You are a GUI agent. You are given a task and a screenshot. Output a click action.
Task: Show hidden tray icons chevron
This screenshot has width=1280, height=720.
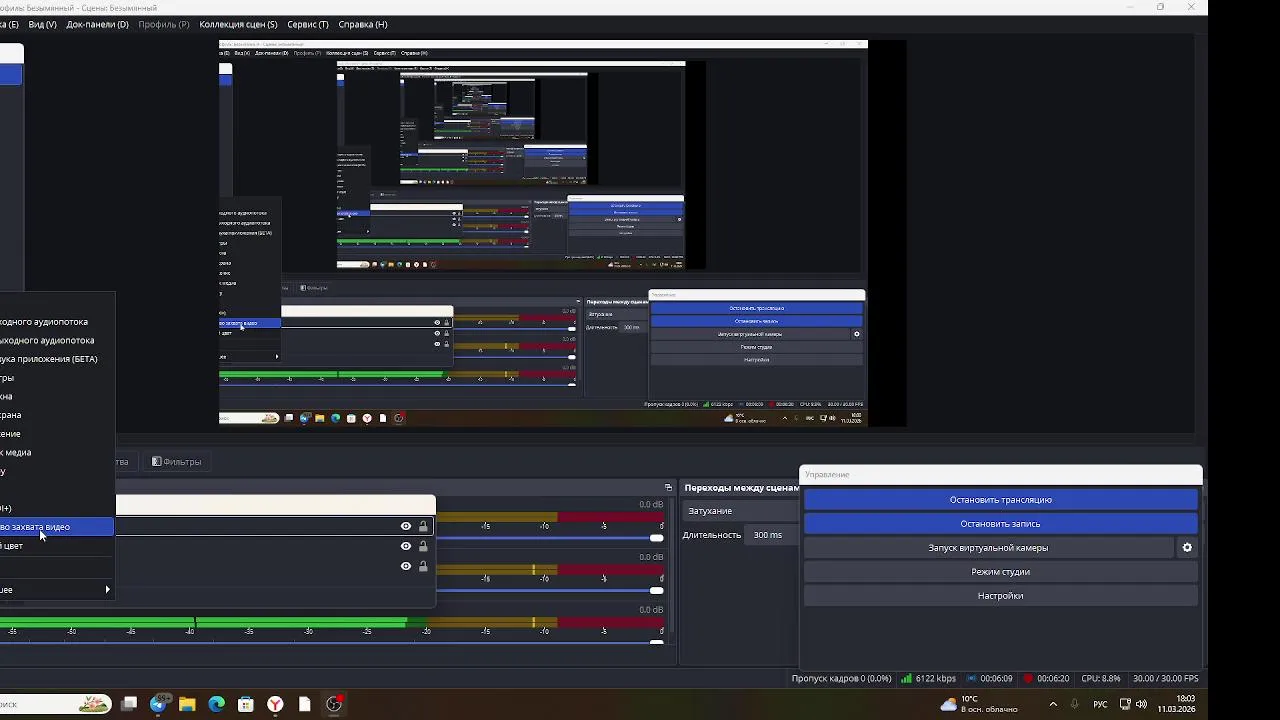(1053, 704)
